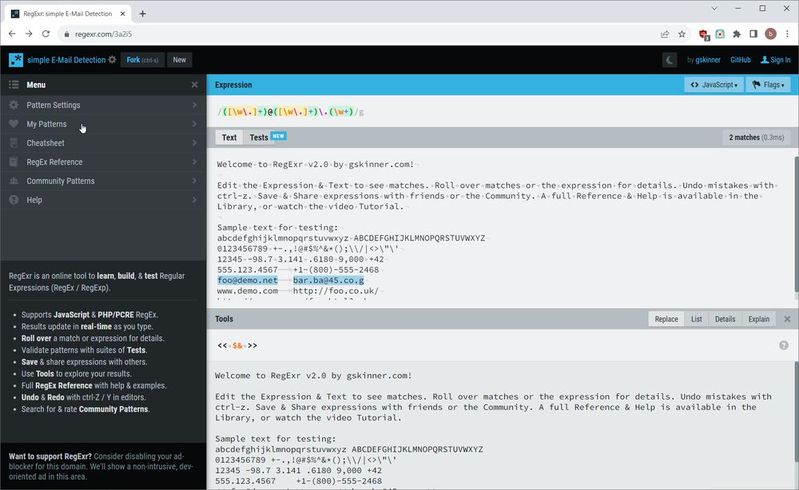Open the gskinner link
799x490 pixels.
(708, 60)
